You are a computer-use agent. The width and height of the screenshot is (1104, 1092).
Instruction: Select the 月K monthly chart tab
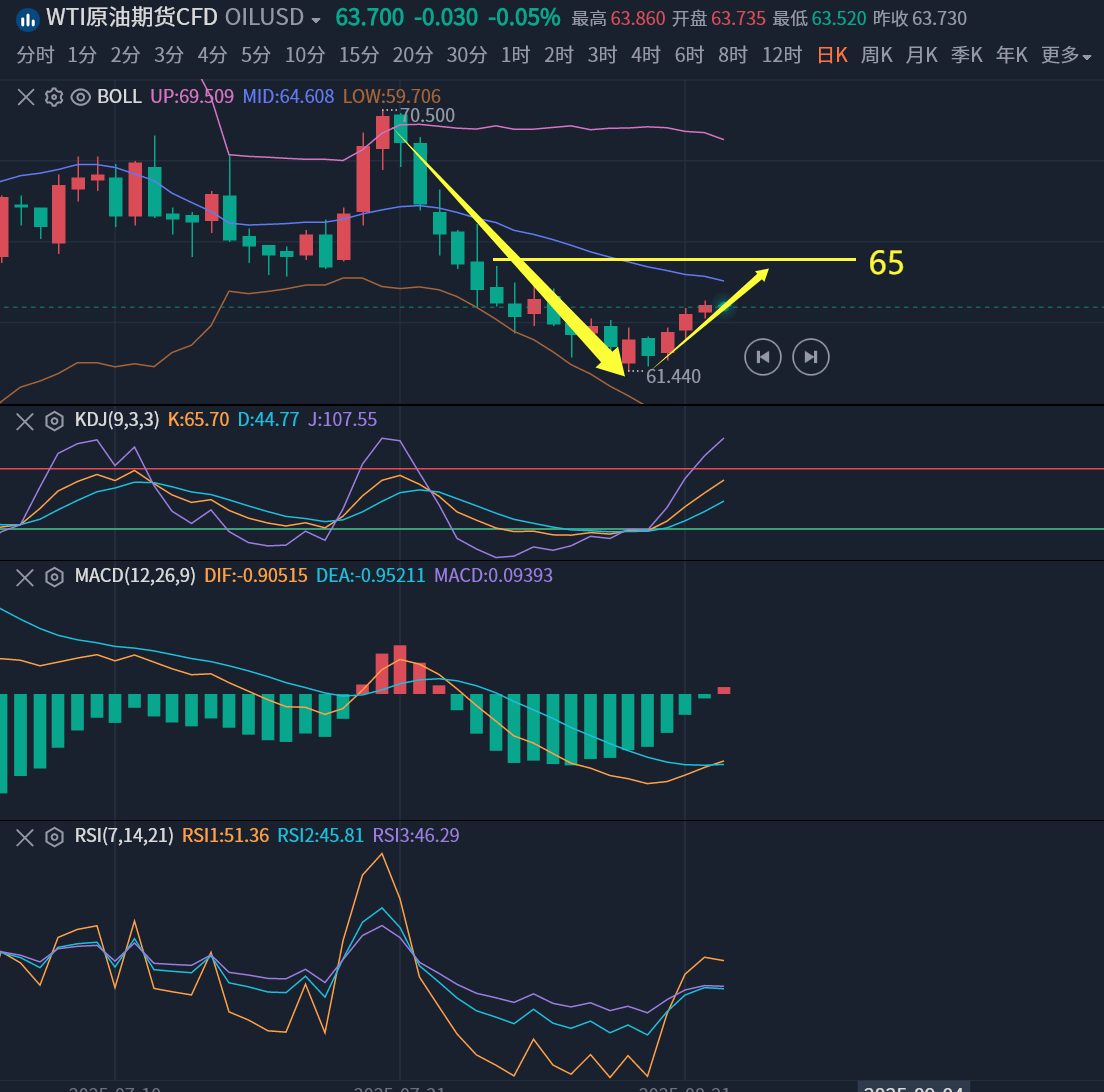[x=921, y=56]
